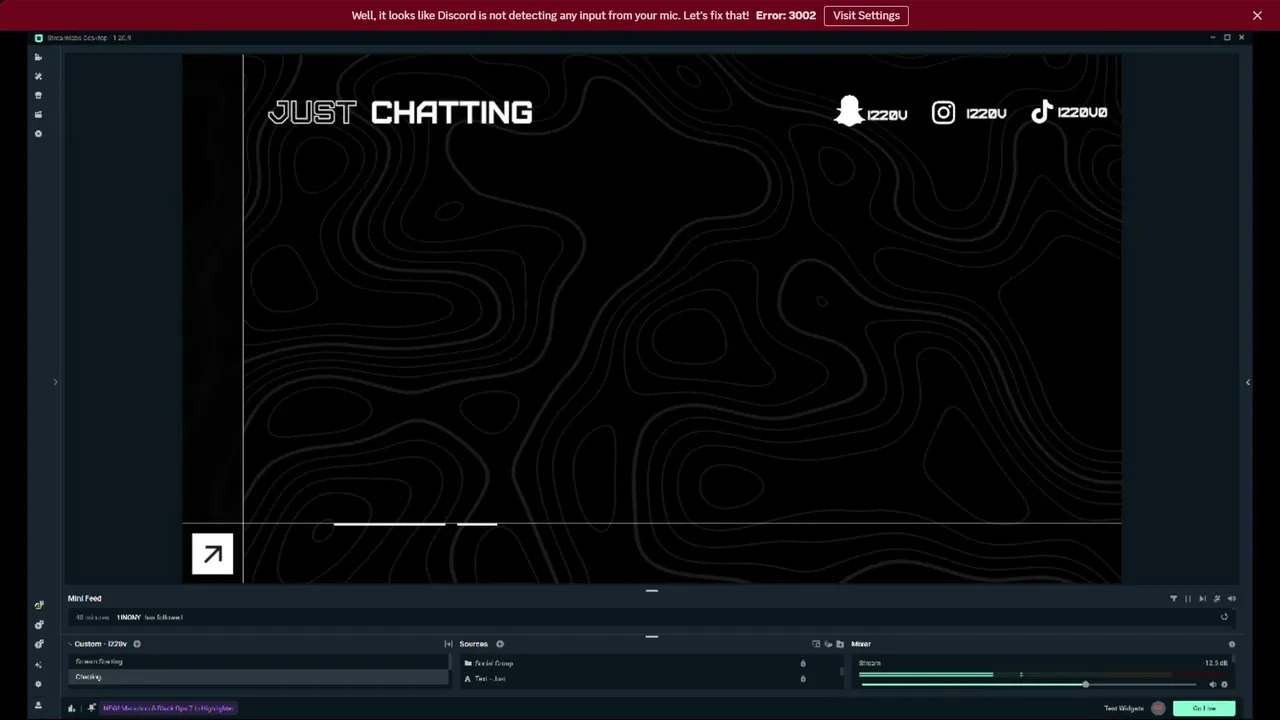Click the 1INONY follow event row

point(650,617)
